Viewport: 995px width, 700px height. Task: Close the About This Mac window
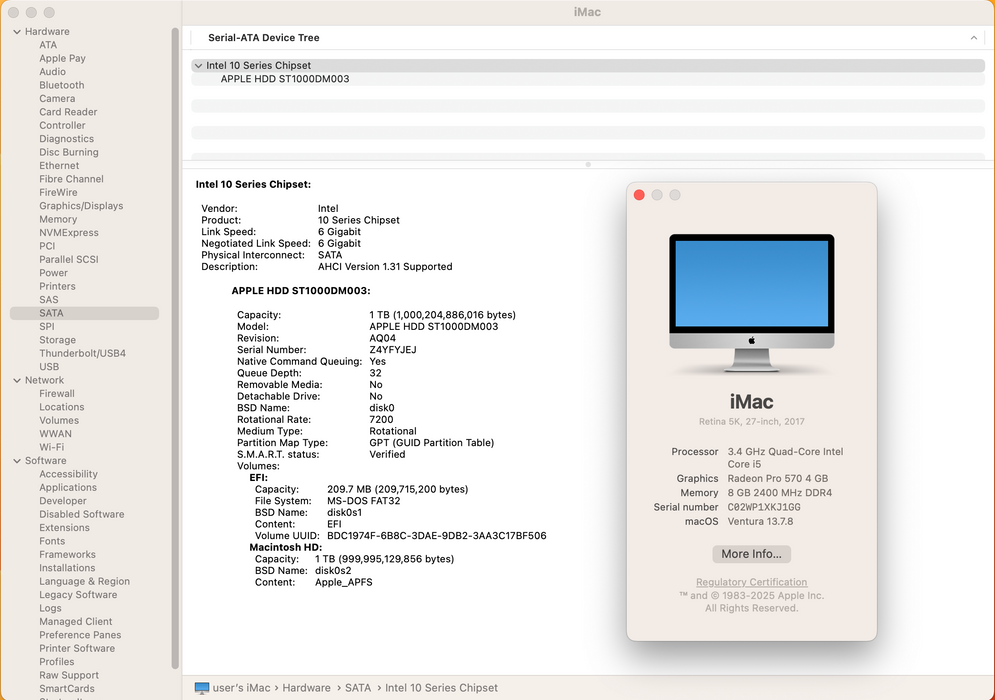(639, 195)
